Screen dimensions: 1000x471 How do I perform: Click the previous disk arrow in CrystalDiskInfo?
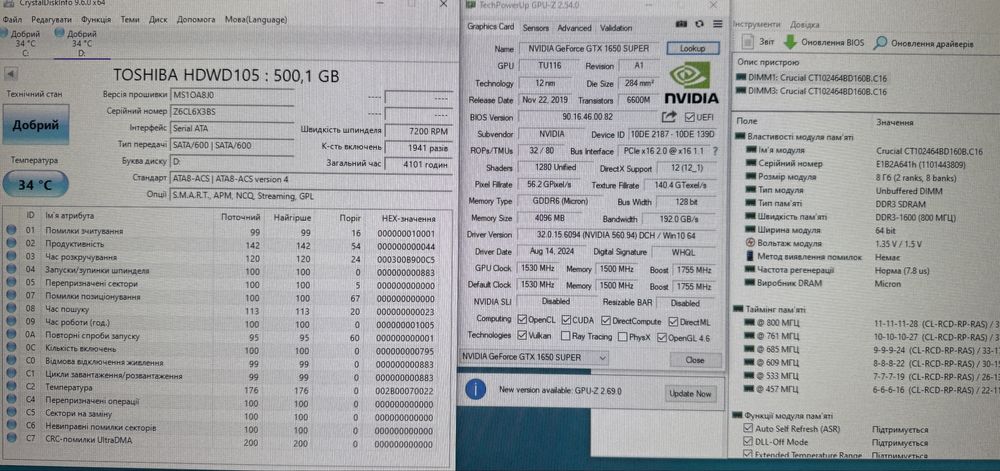(10, 74)
